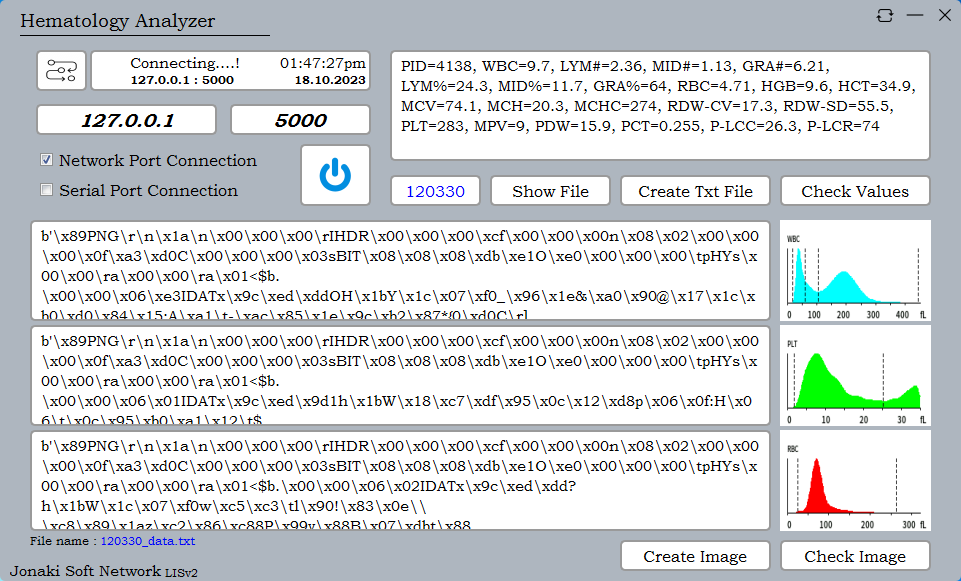Screen dimensions: 961x581
Task: Click the PID results text box
Action: tap(660, 105)
